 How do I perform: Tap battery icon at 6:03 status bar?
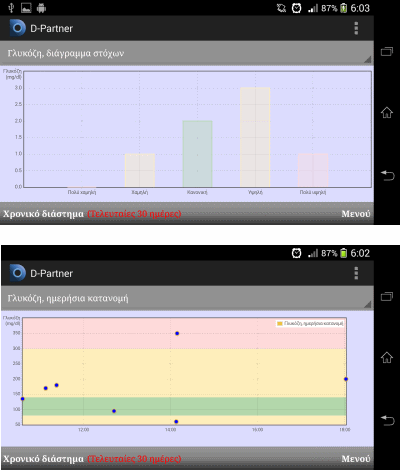(344, 8)
